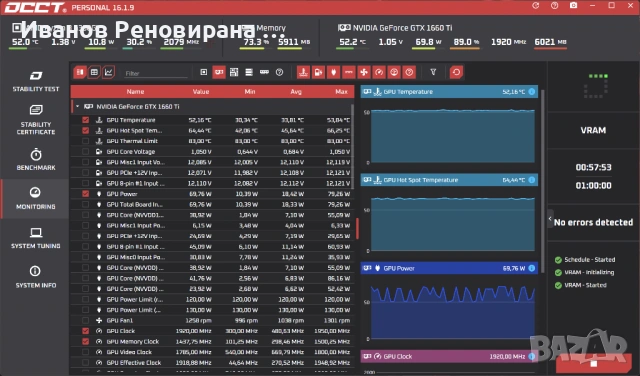The height and width of the screenshot is (376, 640).
Task: Open info for the GPU Power graph
Action: [x=531, y=268]
